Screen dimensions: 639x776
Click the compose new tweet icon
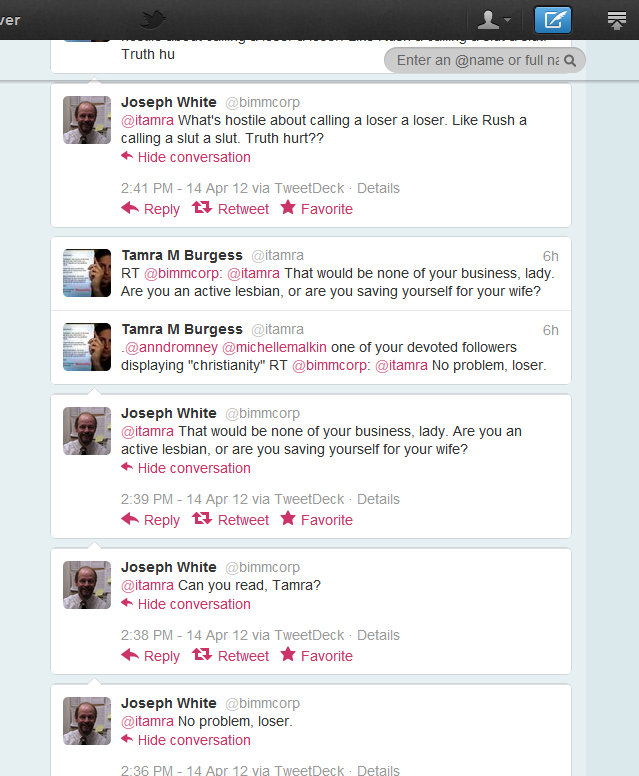(553, 20)
